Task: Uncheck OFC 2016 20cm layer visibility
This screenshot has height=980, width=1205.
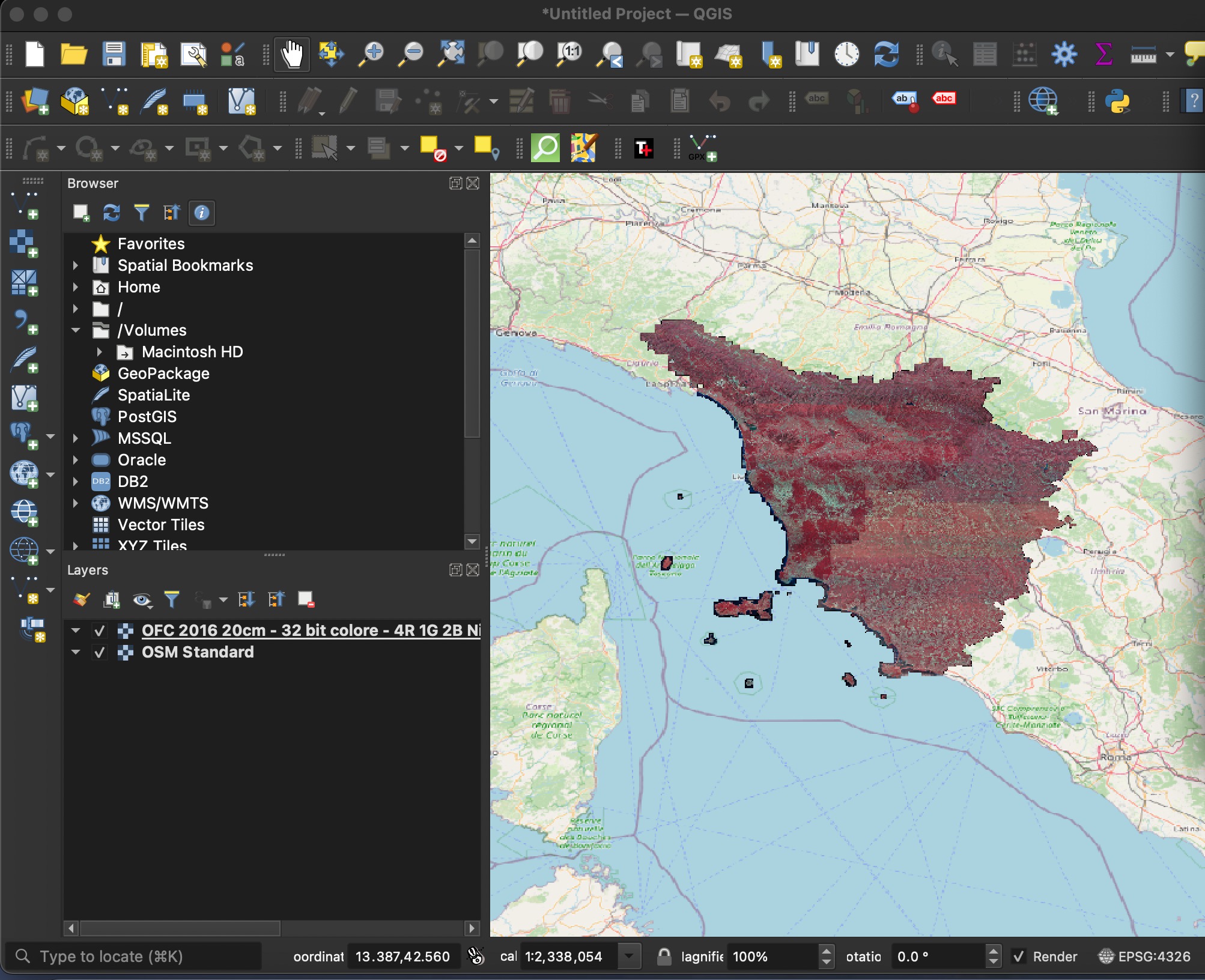Action: 100,631
